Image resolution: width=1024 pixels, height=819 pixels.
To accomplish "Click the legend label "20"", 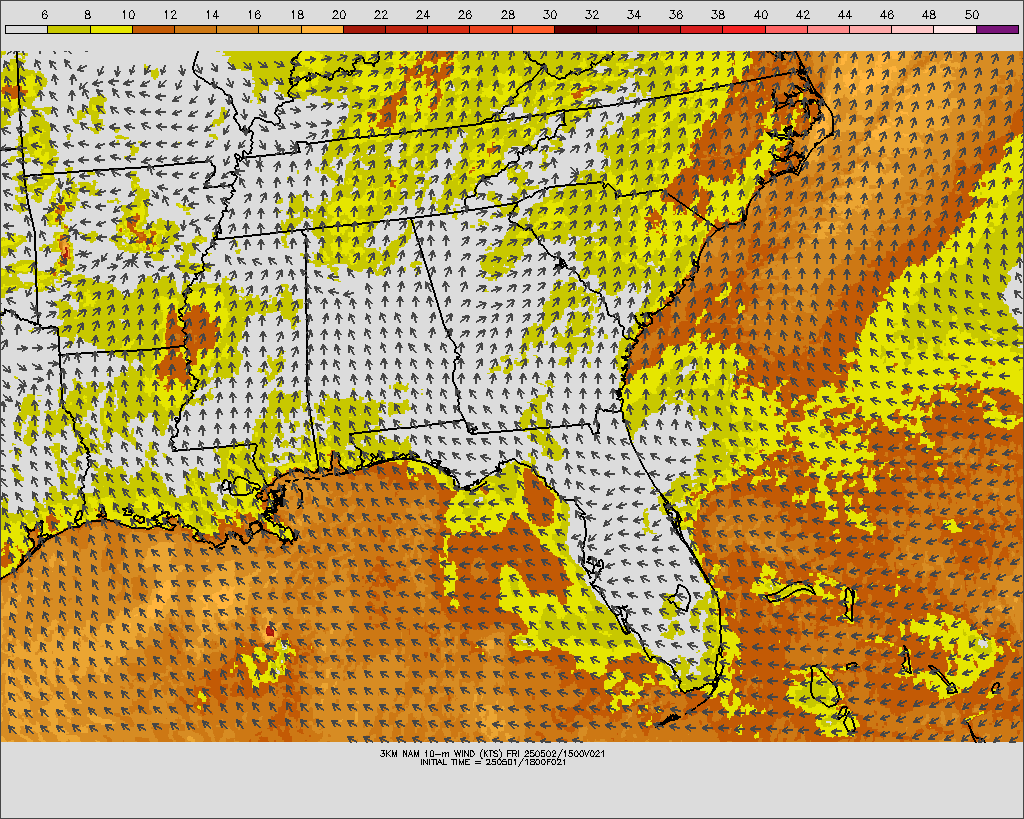I will click(338, 15).
